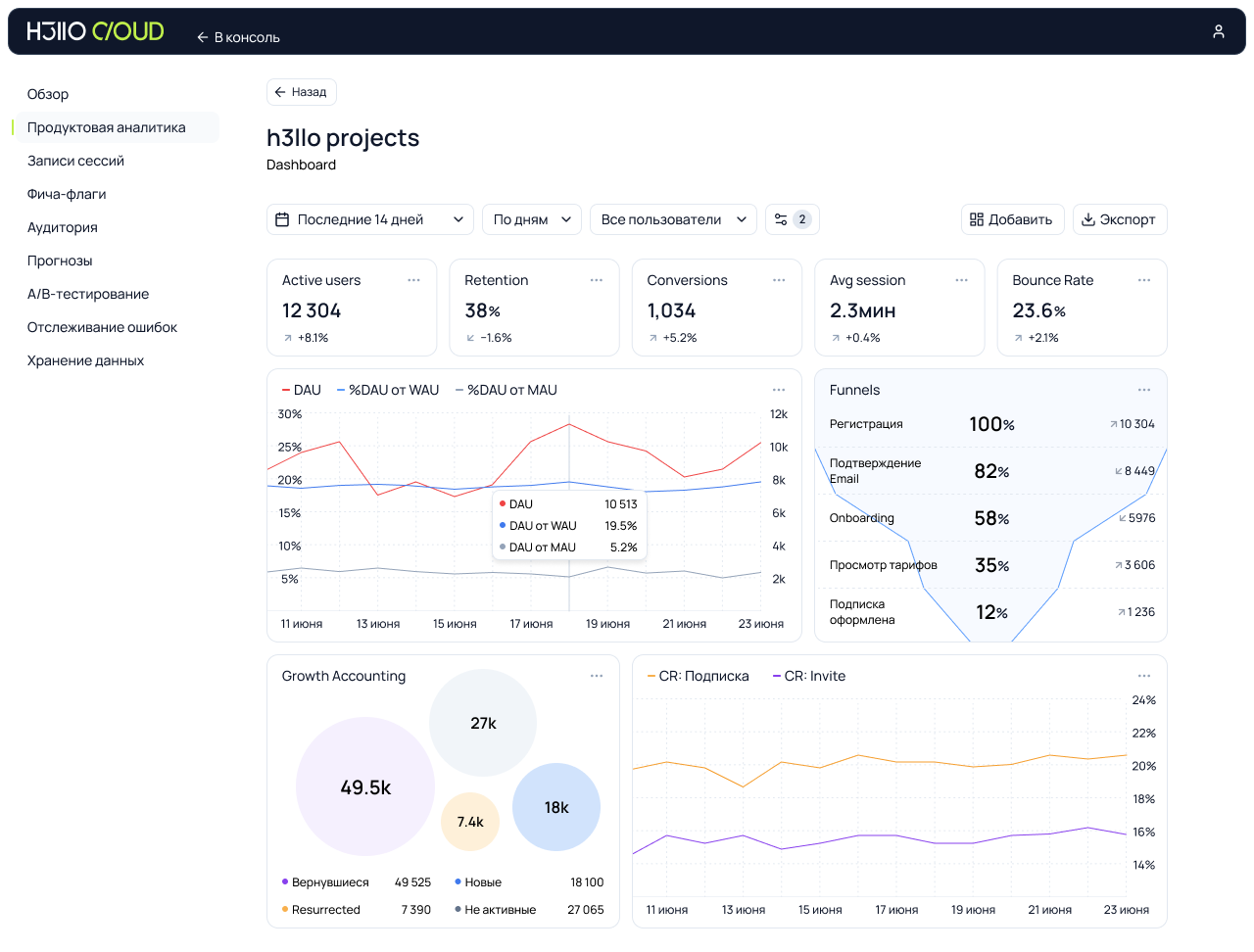Click the user profile icon in header
Screen dimensions: 1254x952
pos(1218,31)
